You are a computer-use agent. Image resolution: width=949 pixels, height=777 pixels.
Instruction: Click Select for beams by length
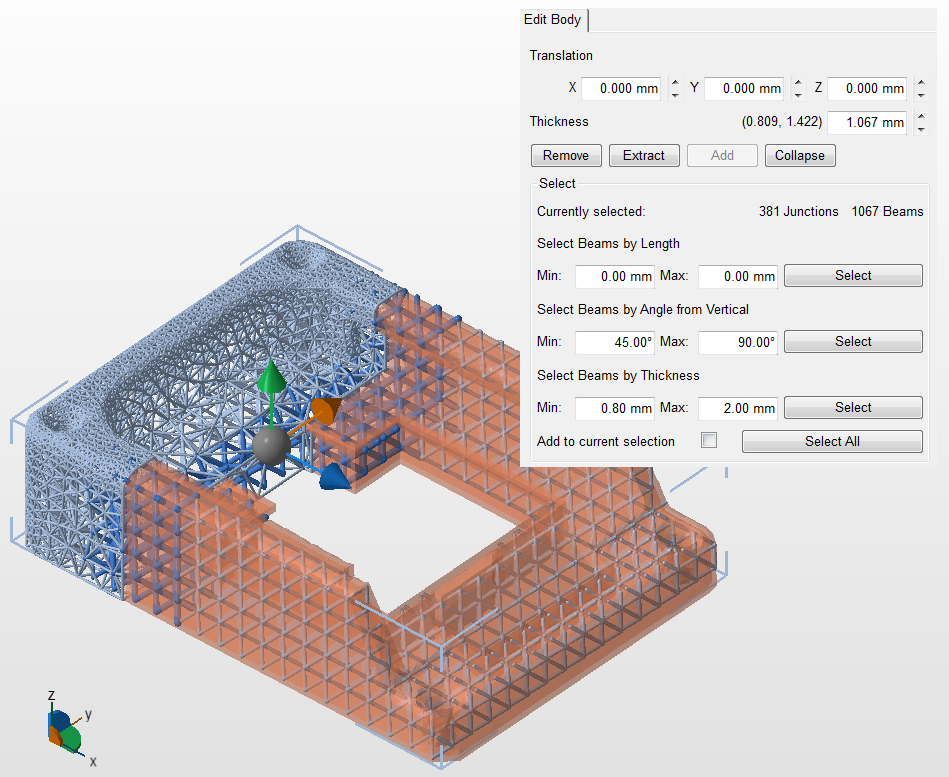pyautogui.click(x=852, y=275)
